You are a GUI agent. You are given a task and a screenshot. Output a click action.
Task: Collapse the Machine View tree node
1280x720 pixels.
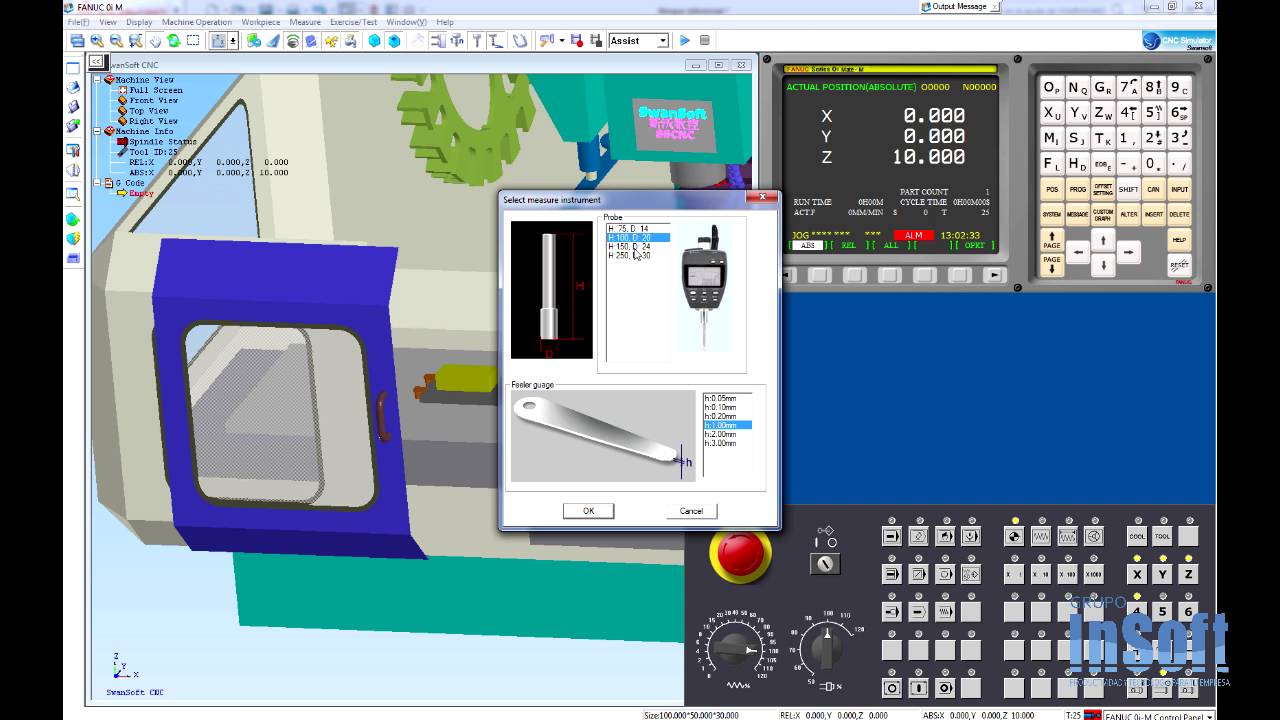click(98, 79)
